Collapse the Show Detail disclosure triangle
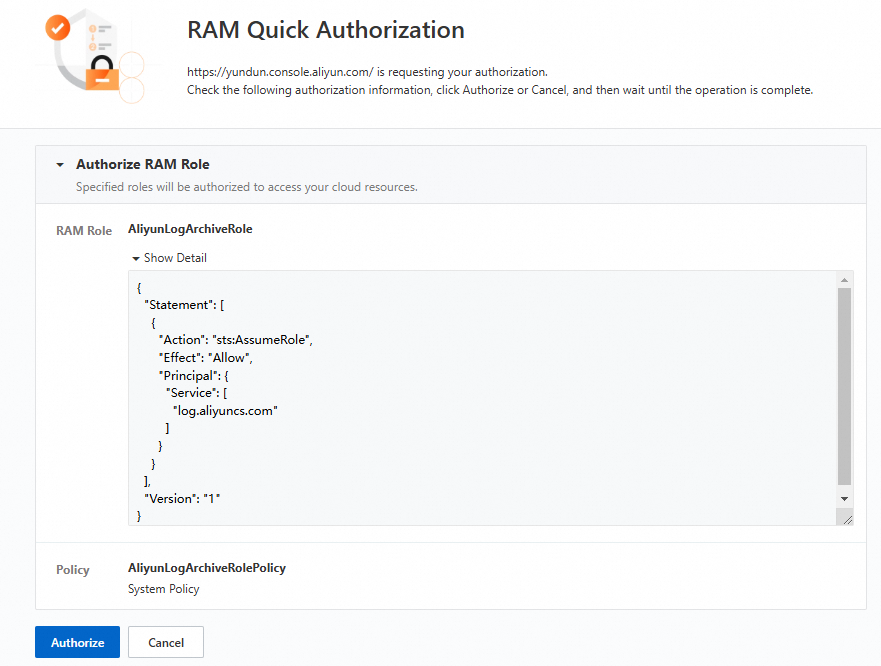The image size is (881, 666). click(x=135, y=259)
